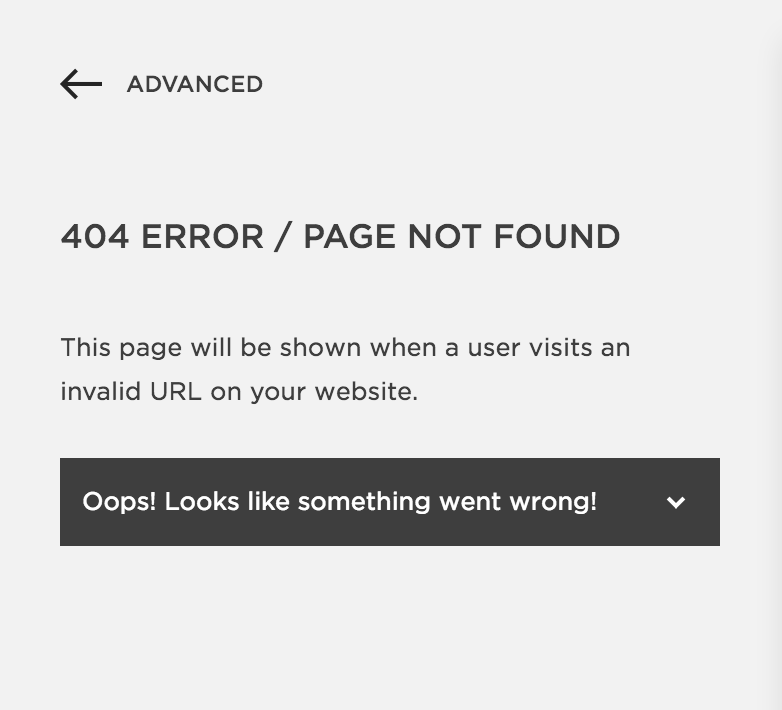
Task: Click the 'invalid URL on your website' line
Action: click(239, 391)
